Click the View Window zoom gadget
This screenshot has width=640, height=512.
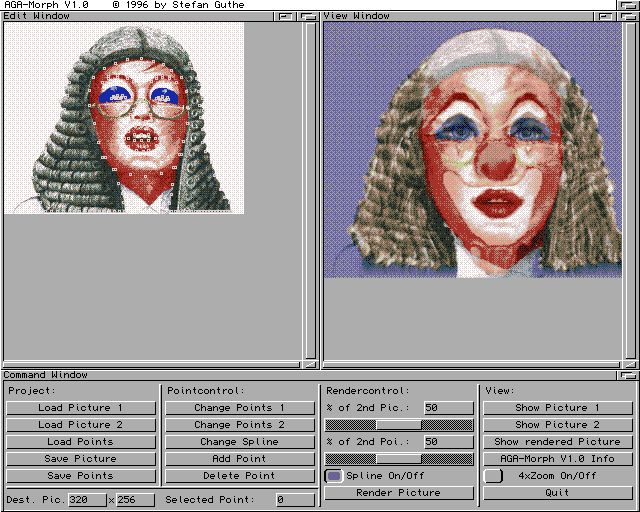(x=605, y=16)
